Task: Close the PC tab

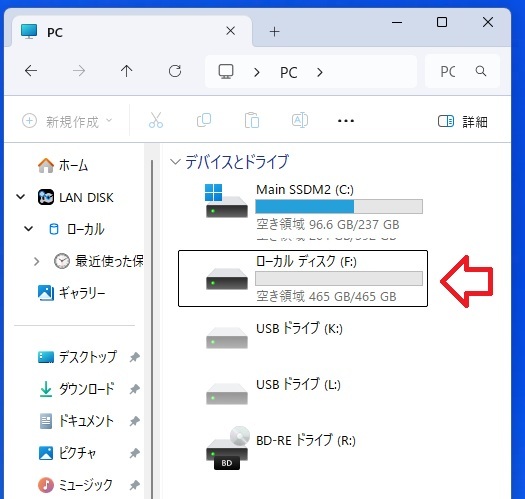Action: (x=230, y=31)
